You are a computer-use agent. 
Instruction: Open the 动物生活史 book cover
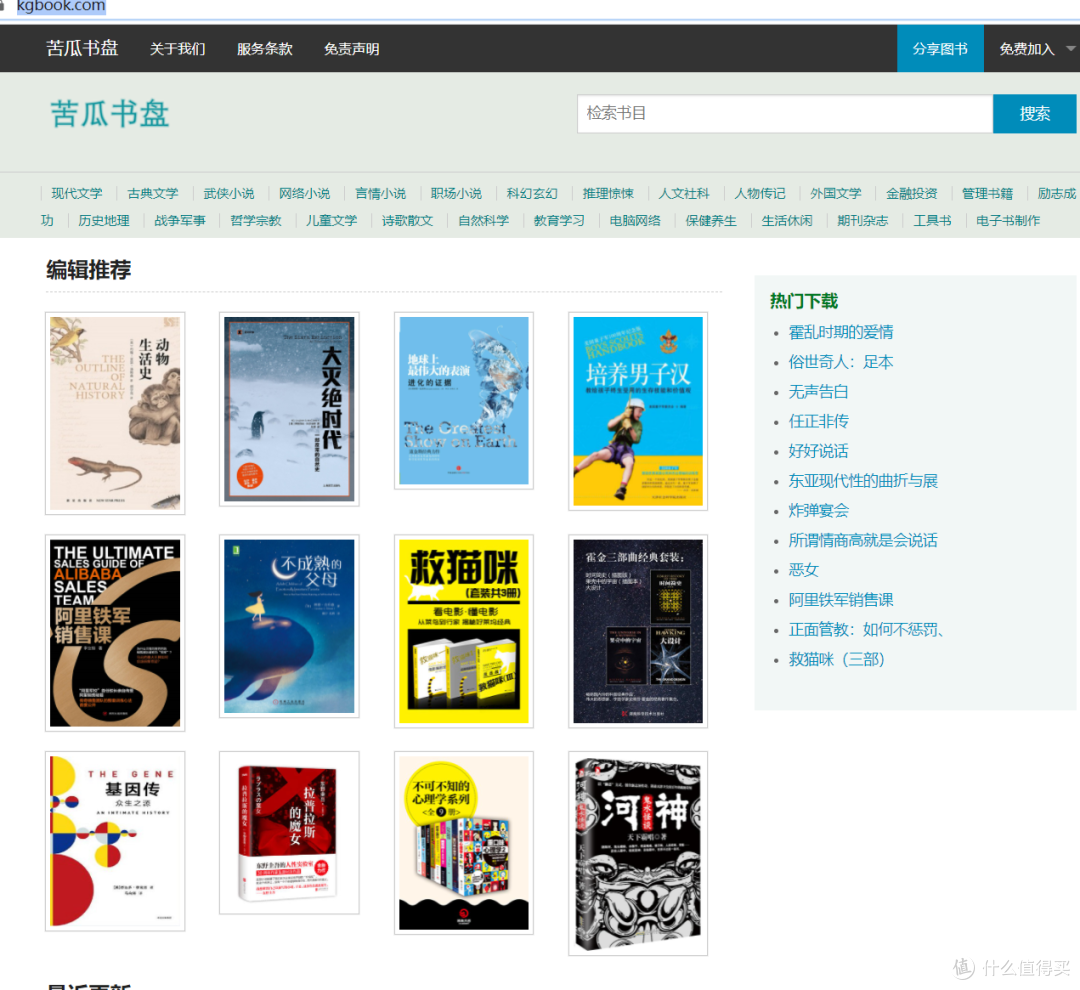(x=115, y=413)
